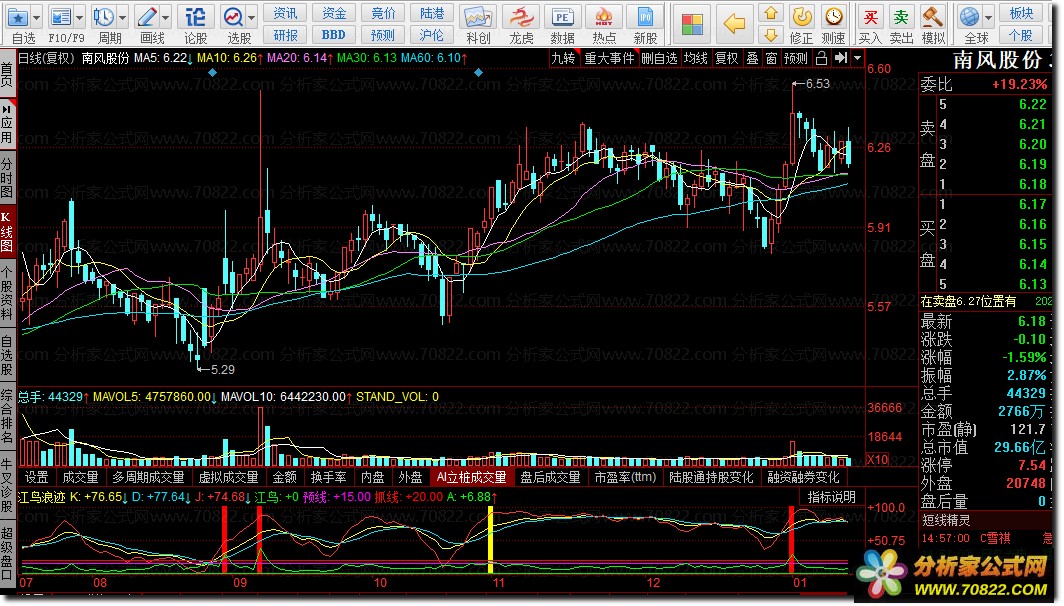Select the 多周期成交量 indicator tab
Viewport: 1064px width, 606px height.
pyautogui.click(x=148, y=478)
